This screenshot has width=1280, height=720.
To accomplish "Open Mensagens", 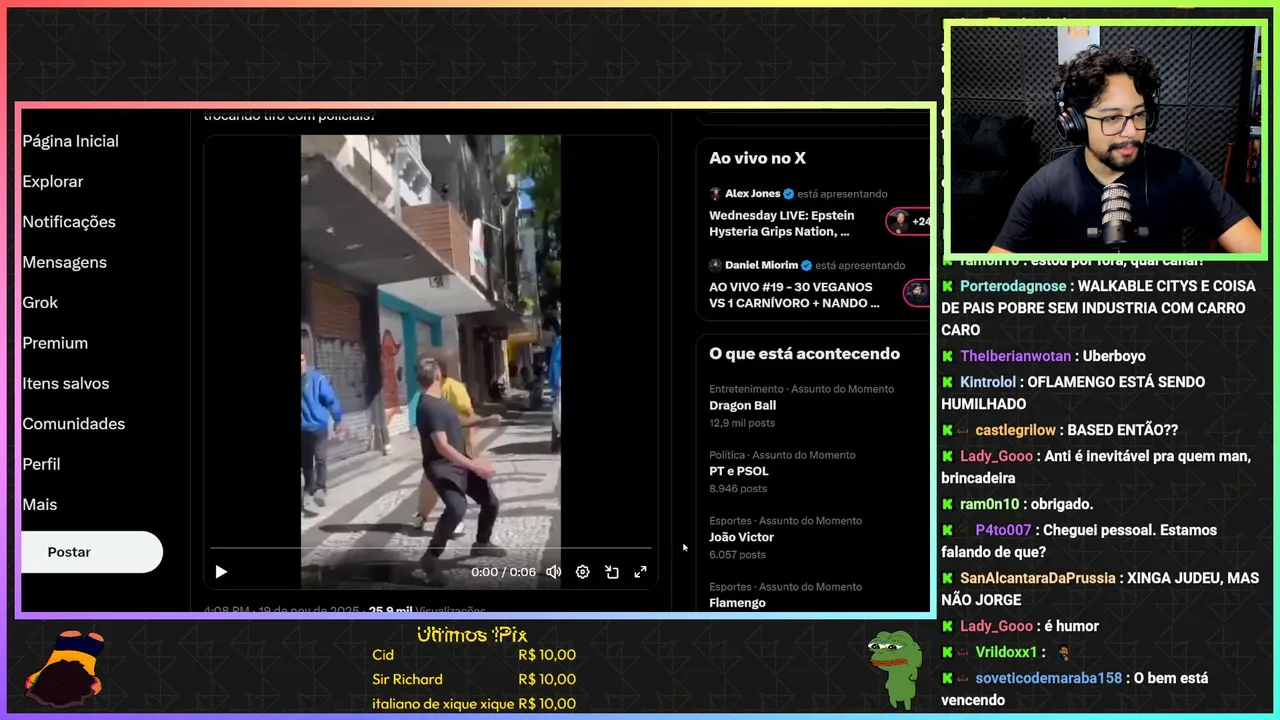I will (x=65, y=262).
